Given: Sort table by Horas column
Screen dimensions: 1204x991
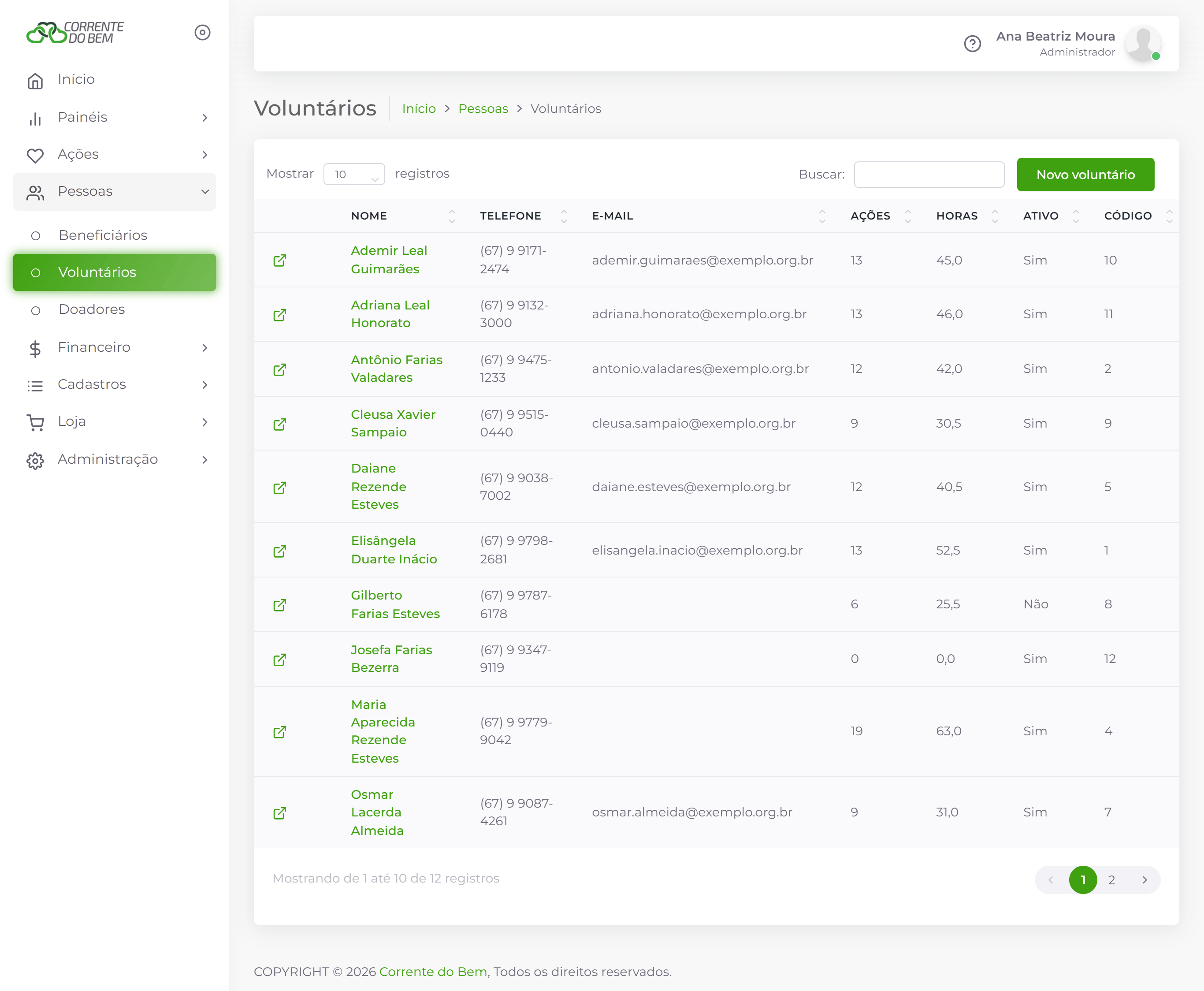Looking at the screenshot, I should (967, 216).
